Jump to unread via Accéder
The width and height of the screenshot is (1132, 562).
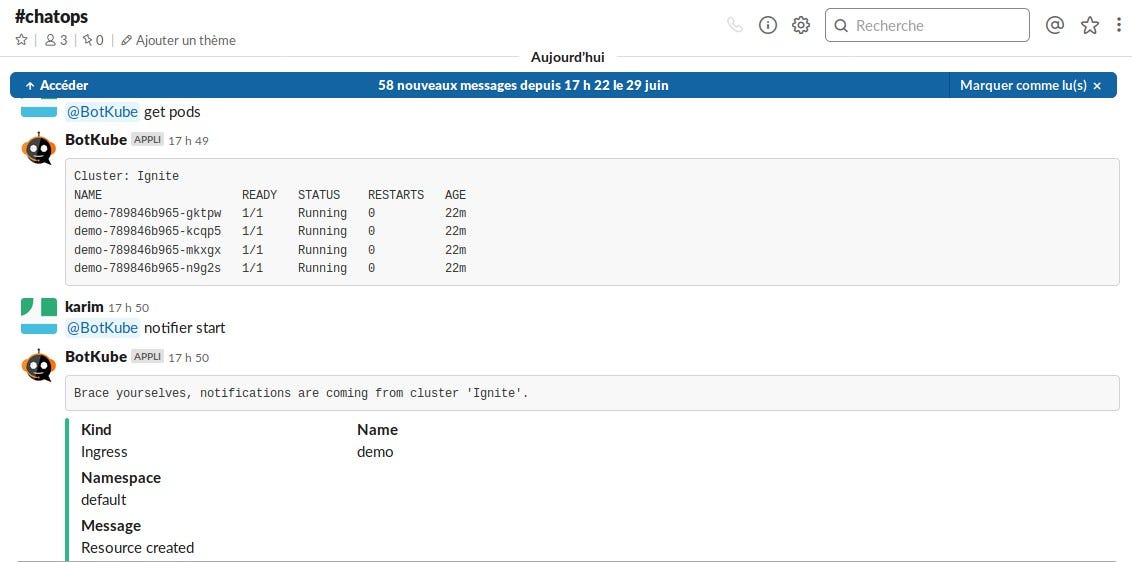pos(56,85)
